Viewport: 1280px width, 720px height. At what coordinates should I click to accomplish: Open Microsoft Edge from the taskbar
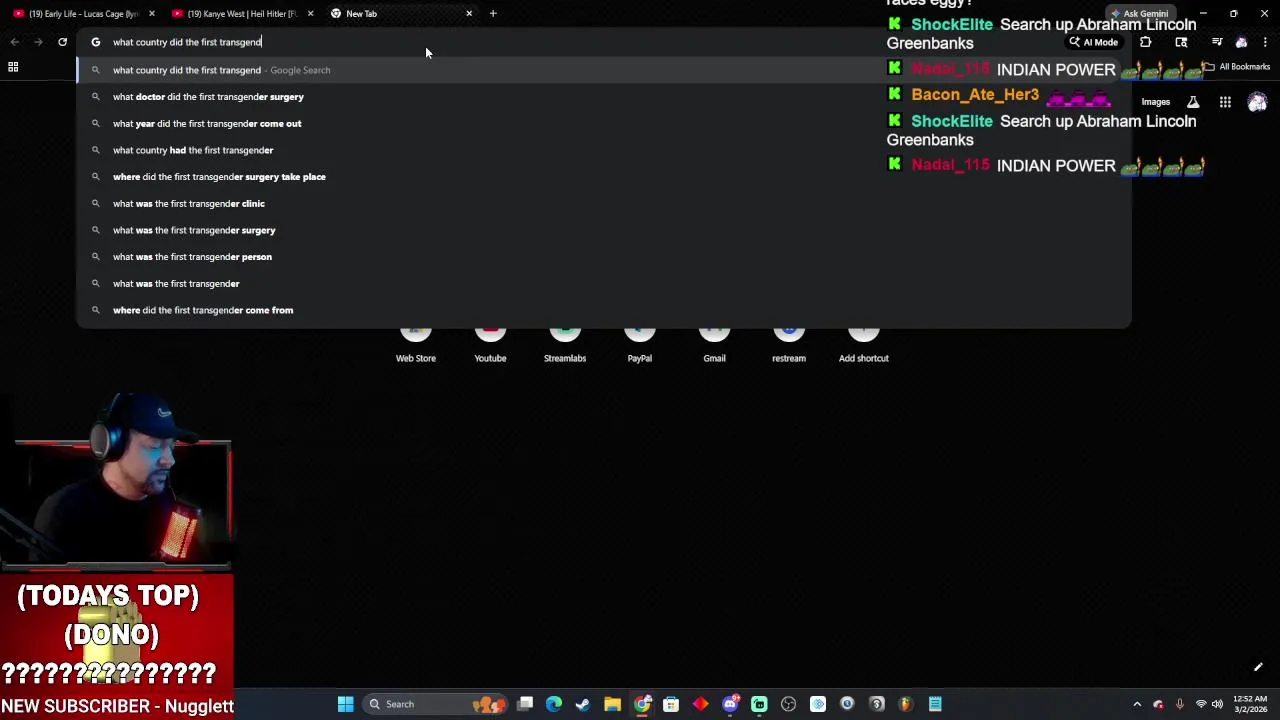pyautogui.click(x=554, y=704)
